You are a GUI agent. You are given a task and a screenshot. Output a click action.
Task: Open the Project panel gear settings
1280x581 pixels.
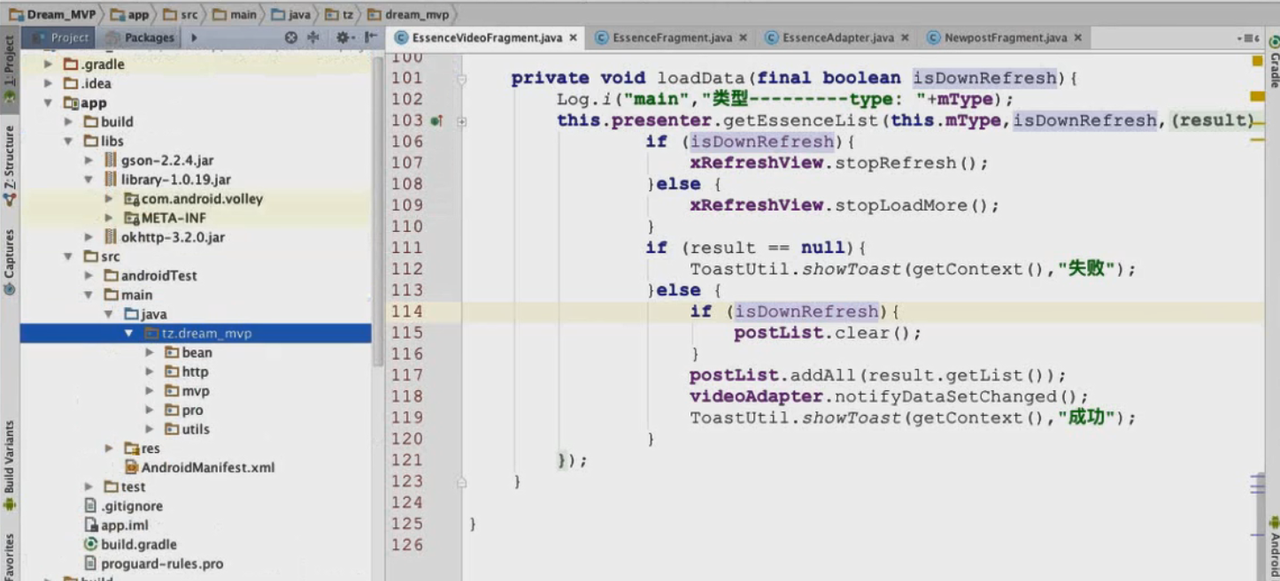[343, 37]
